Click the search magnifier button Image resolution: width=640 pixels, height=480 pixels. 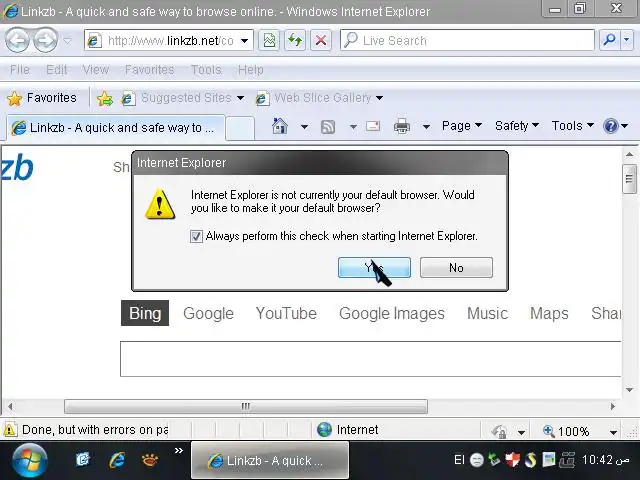tap(609, 40)
